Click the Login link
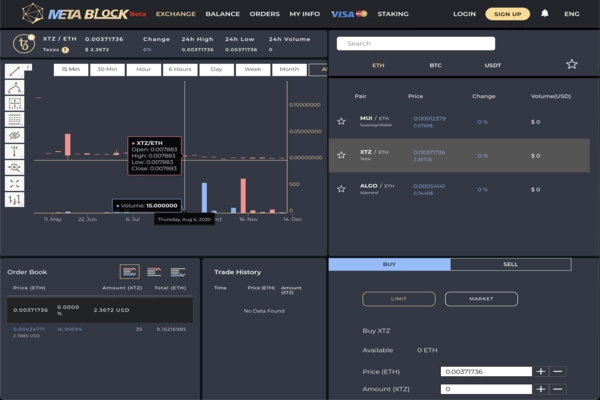600x400 pixels. tap(465, 14)
